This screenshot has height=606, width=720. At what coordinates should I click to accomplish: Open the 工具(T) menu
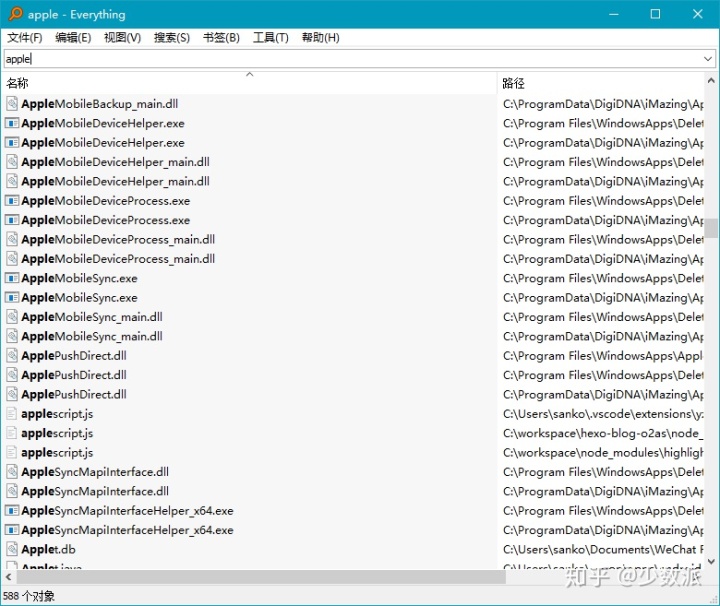(x=270, y=38)
